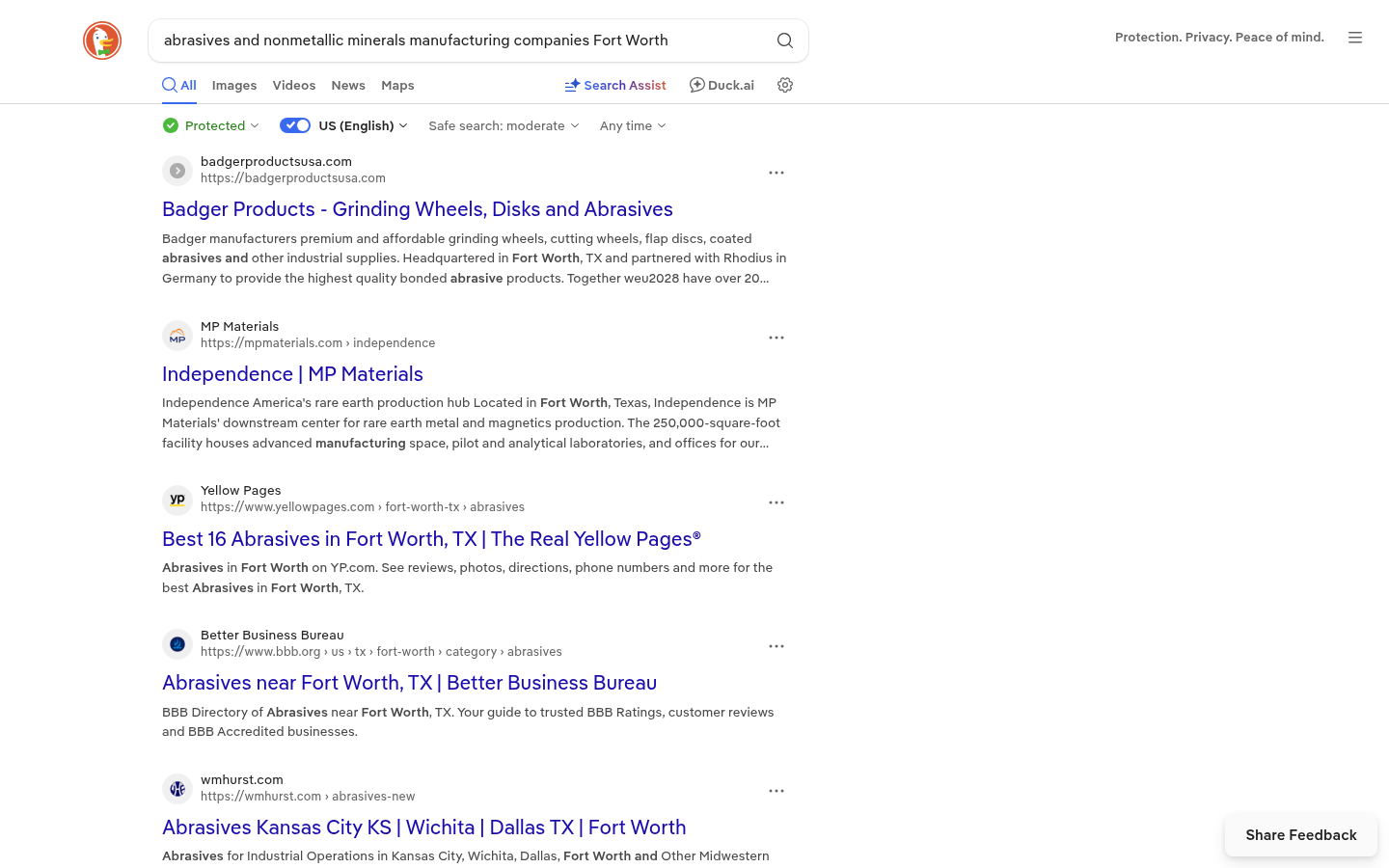Open Duck.ai
This screenshot has width=1389, height=868.
[x=722, y=85]
